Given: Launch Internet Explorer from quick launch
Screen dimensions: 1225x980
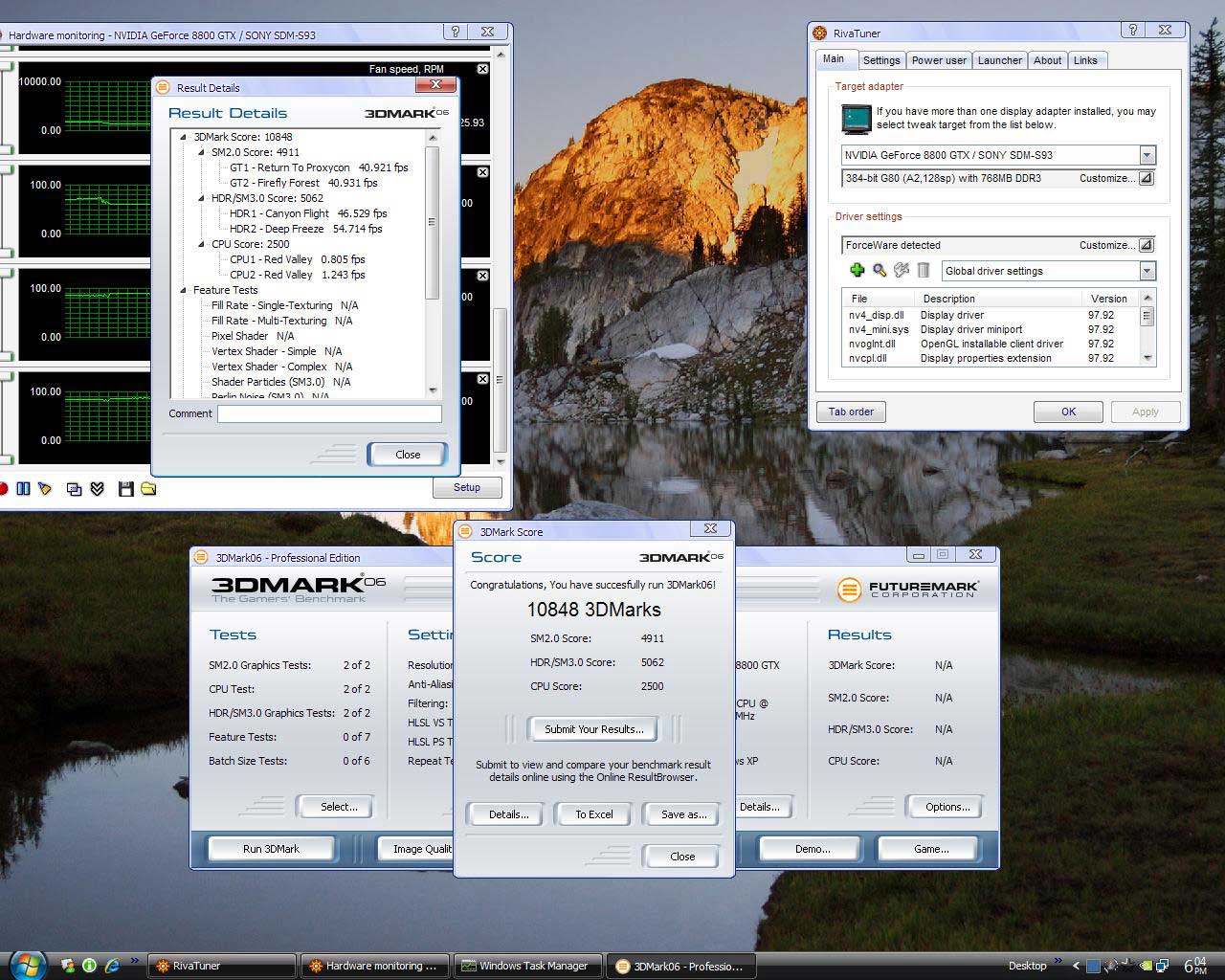Looking at the screenshot, I should pos(111,966).
